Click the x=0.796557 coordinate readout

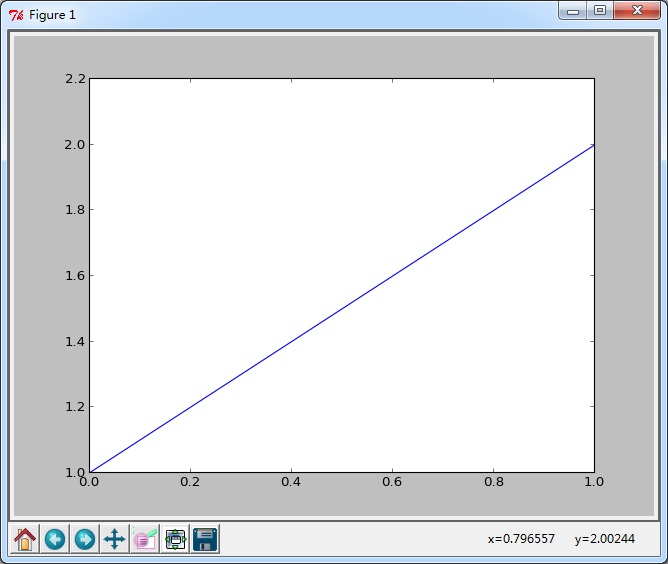pyautogui.click(x=521, y=539)
